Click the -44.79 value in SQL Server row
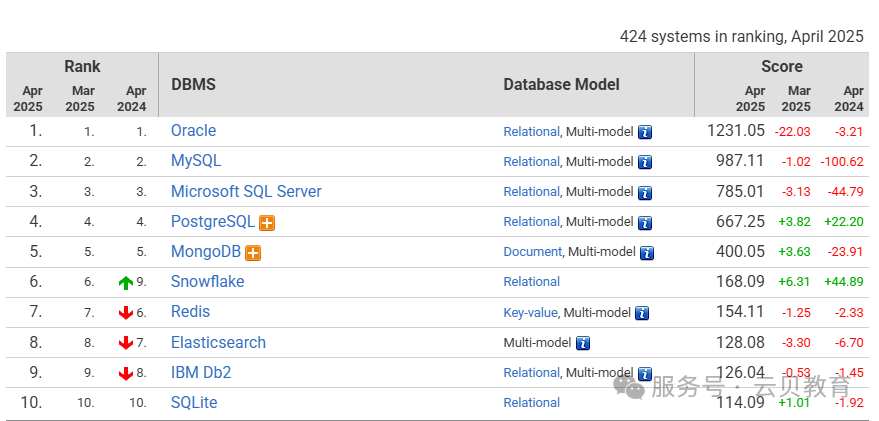The height and width of the screenshot is (421, 879). (845, 192)
